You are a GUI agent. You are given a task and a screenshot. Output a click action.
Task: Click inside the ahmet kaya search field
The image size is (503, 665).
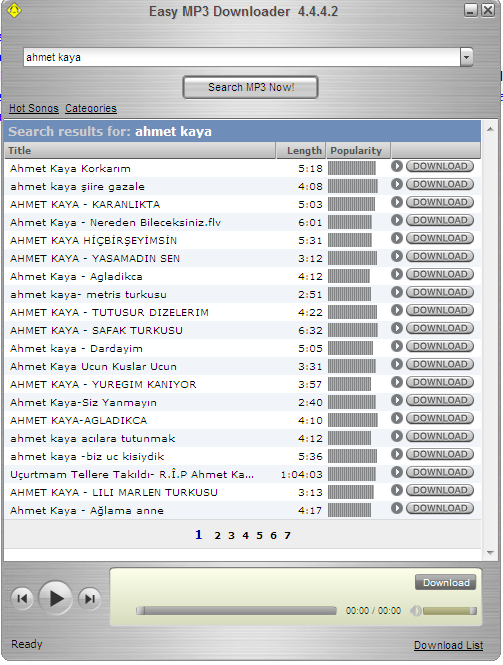click(x=242, y=57)
